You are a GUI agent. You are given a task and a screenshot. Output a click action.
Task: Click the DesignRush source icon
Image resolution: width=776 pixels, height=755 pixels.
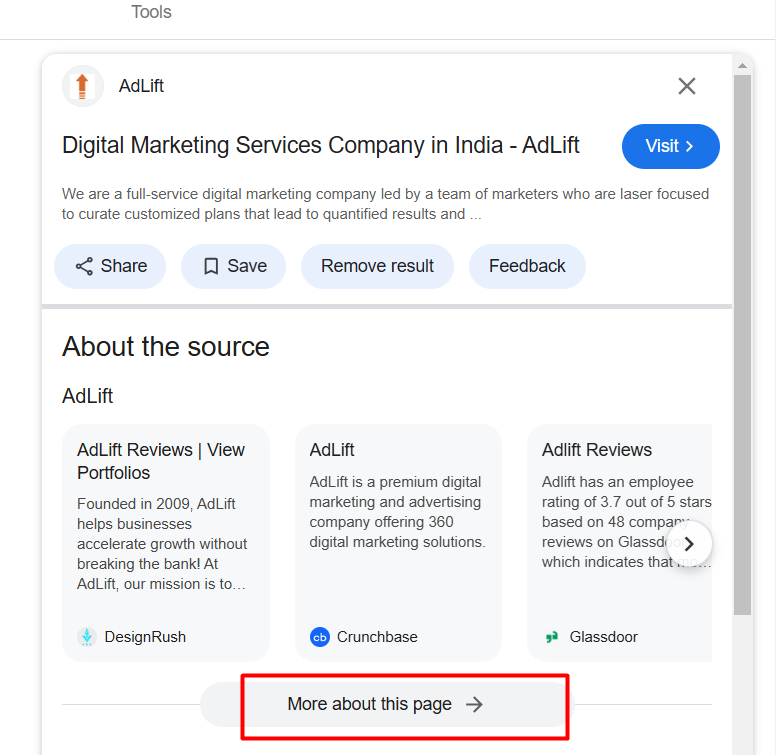87,637
